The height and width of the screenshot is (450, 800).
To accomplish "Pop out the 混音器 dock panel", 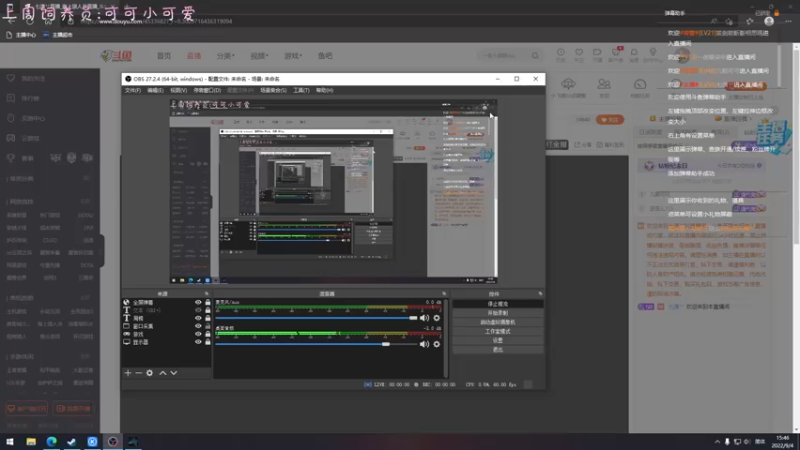I will click(x=444, y=294).
